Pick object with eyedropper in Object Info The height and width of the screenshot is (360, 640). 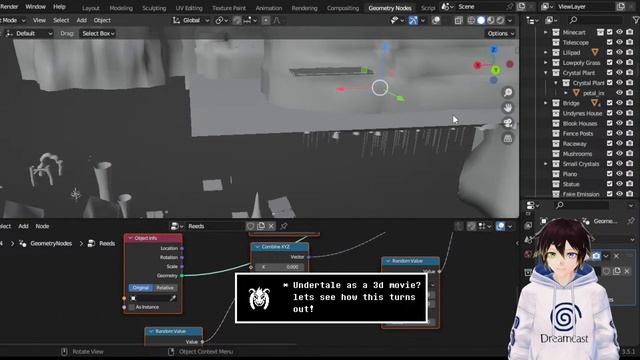[x=173, y=298]
